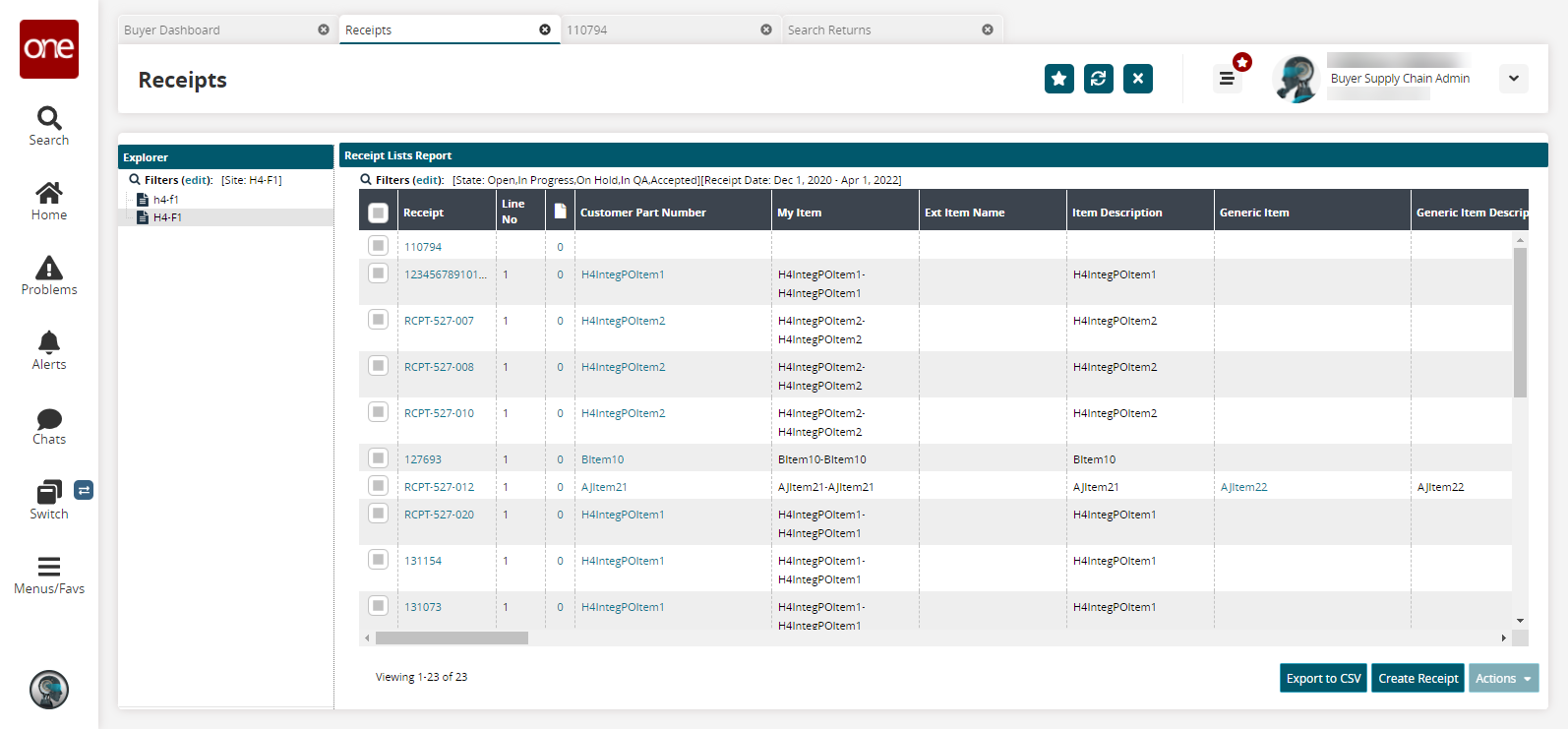
Task: Select H4-F1 node in Explorer tree
Action: click(167, 217)
